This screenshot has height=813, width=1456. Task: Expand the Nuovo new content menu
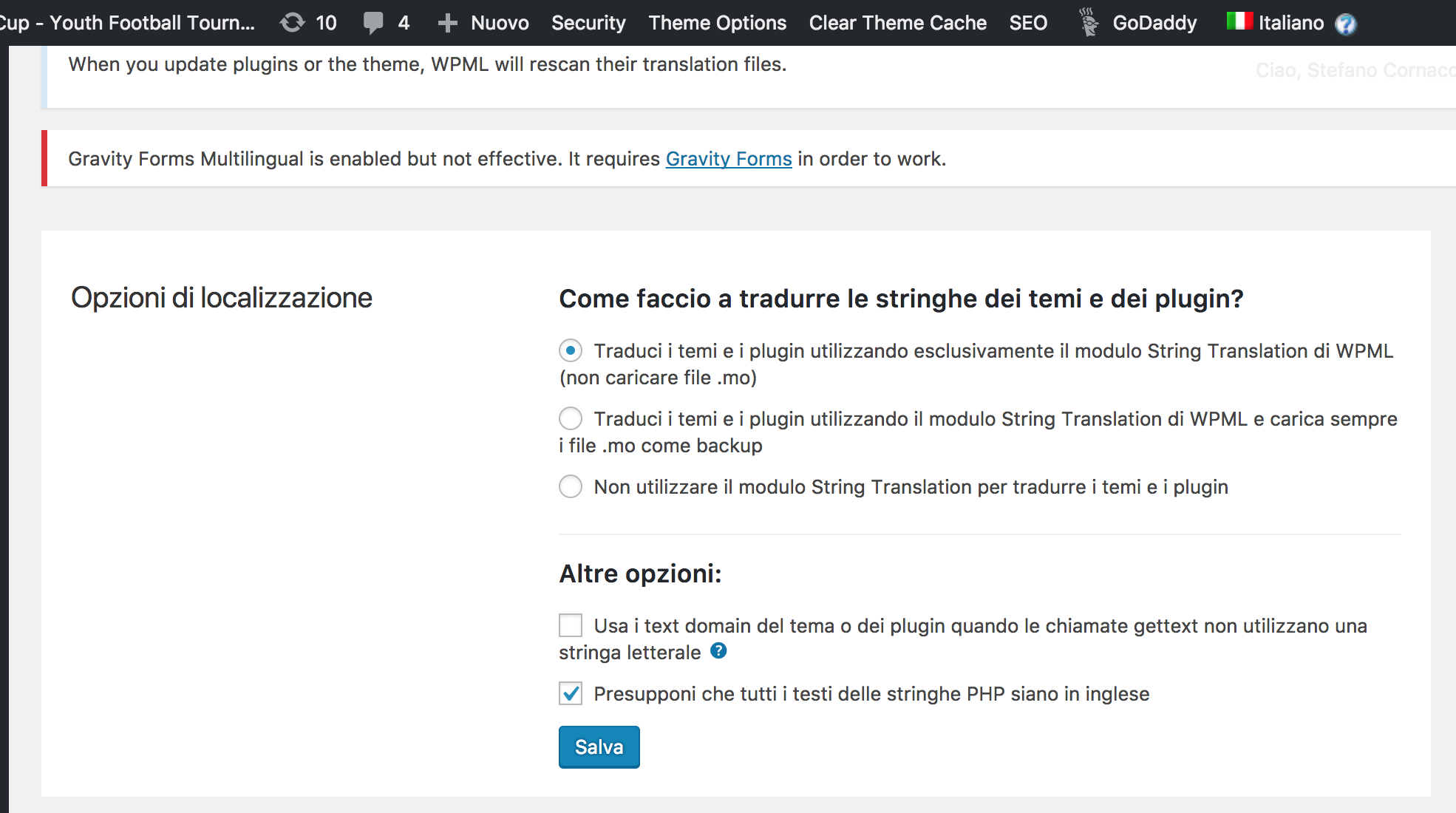click(x=500, y=23)
